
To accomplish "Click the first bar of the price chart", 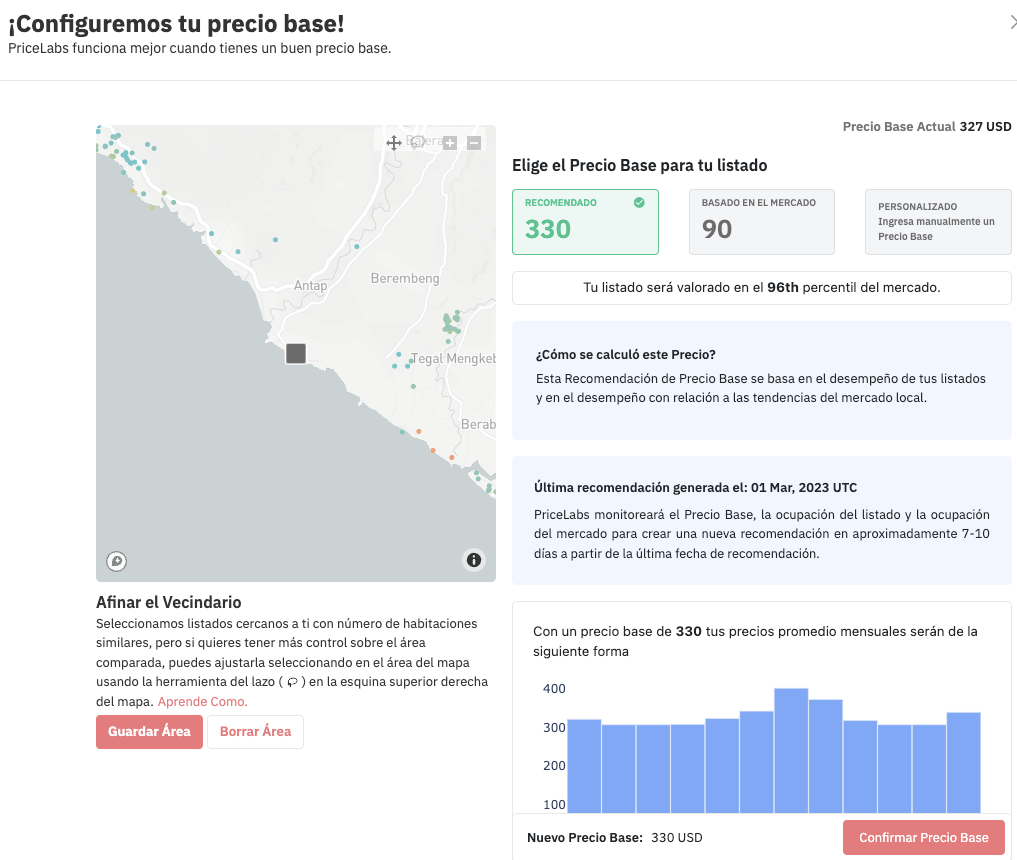I will click(x=584, y=765).
